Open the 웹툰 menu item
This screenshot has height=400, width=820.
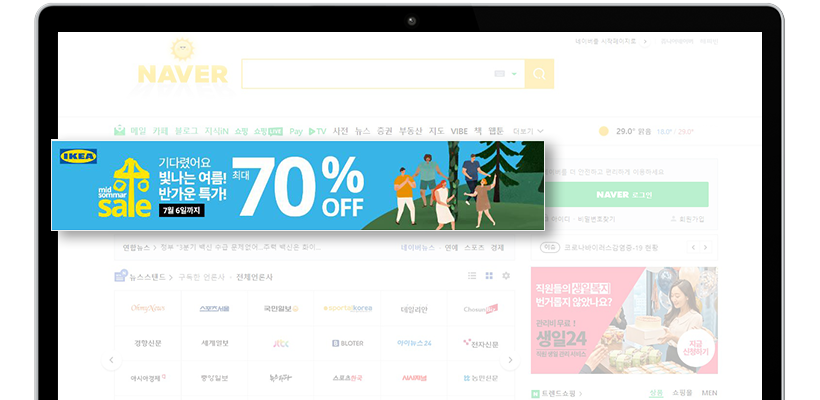pyautogui.click(x=496, y=131)
